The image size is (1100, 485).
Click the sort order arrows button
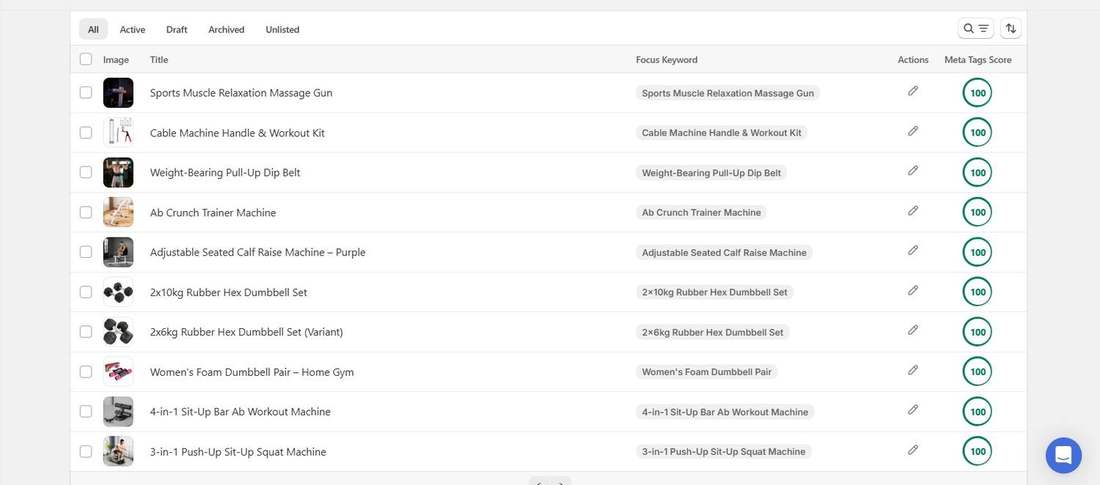pyautogui.click(x=1010, y=29)
